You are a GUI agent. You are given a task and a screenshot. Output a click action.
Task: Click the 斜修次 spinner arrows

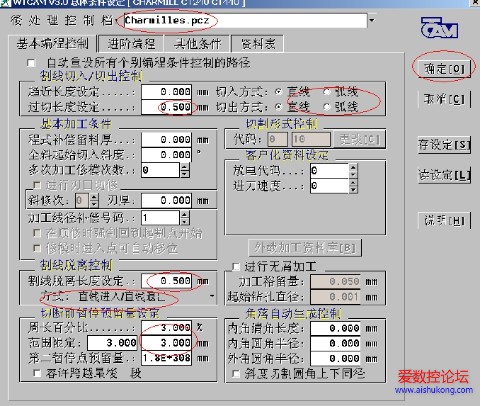(94, 200)
